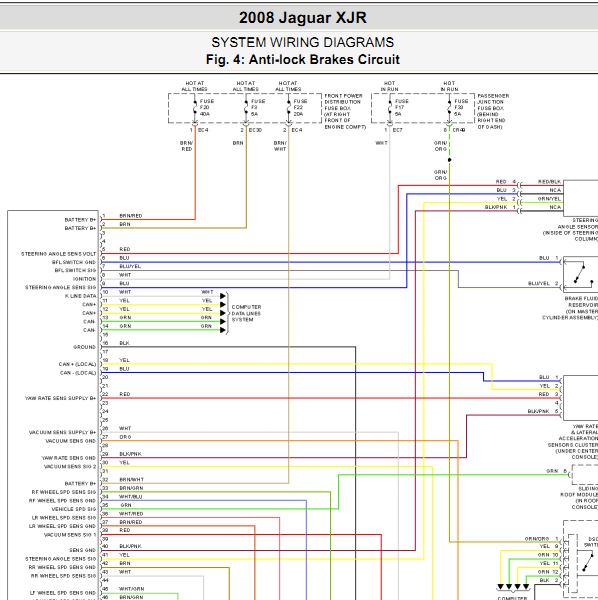Screen dimensions: 598x600
Task: Click the "CAN - (LOCAL)" pin label
Action: pos(78,373)
